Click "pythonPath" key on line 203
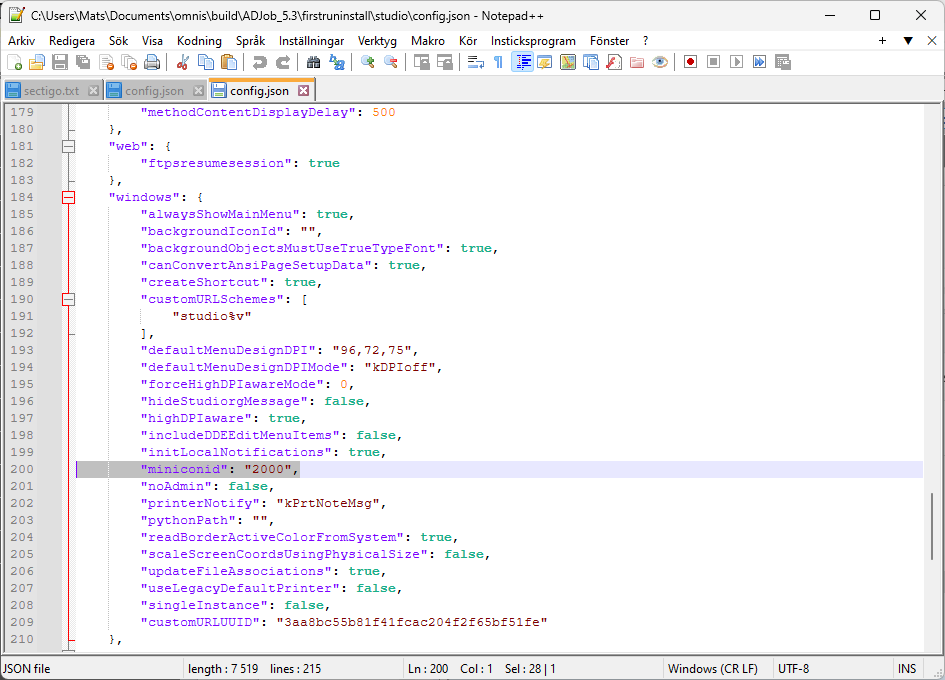This screenshot has width=945, height=680. 188,520
